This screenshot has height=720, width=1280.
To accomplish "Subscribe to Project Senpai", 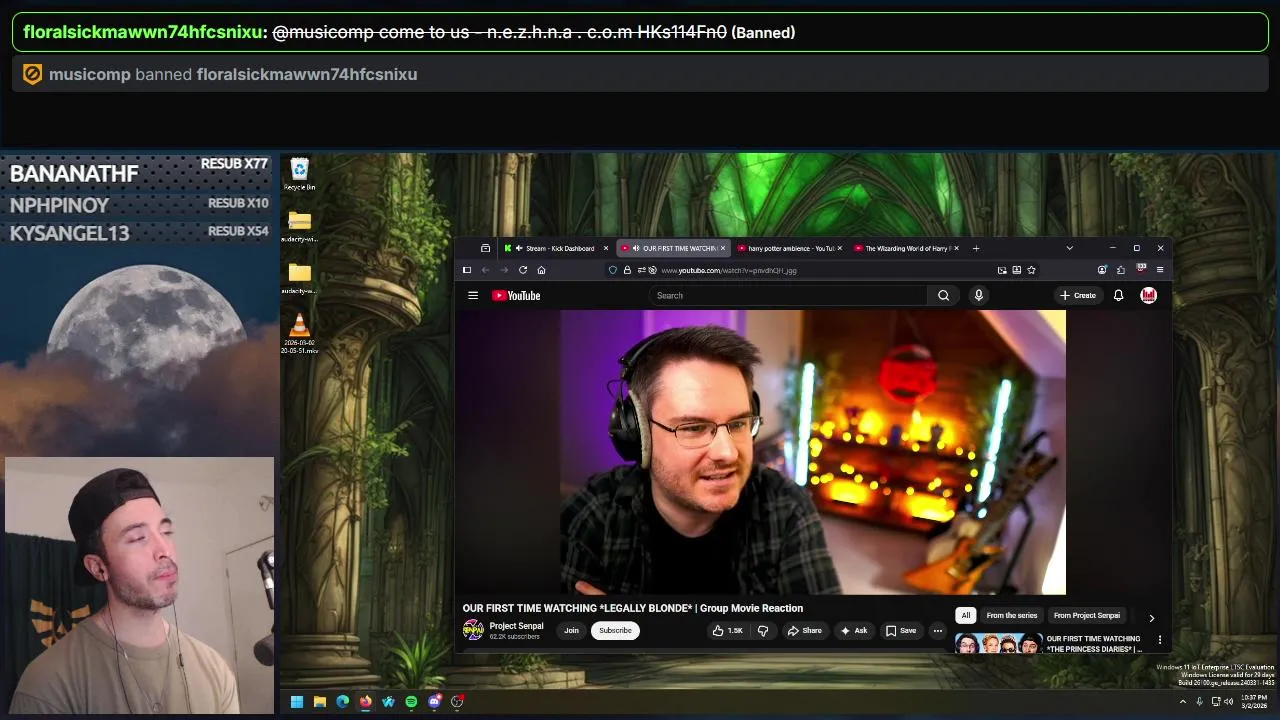I will coord(615,630).
